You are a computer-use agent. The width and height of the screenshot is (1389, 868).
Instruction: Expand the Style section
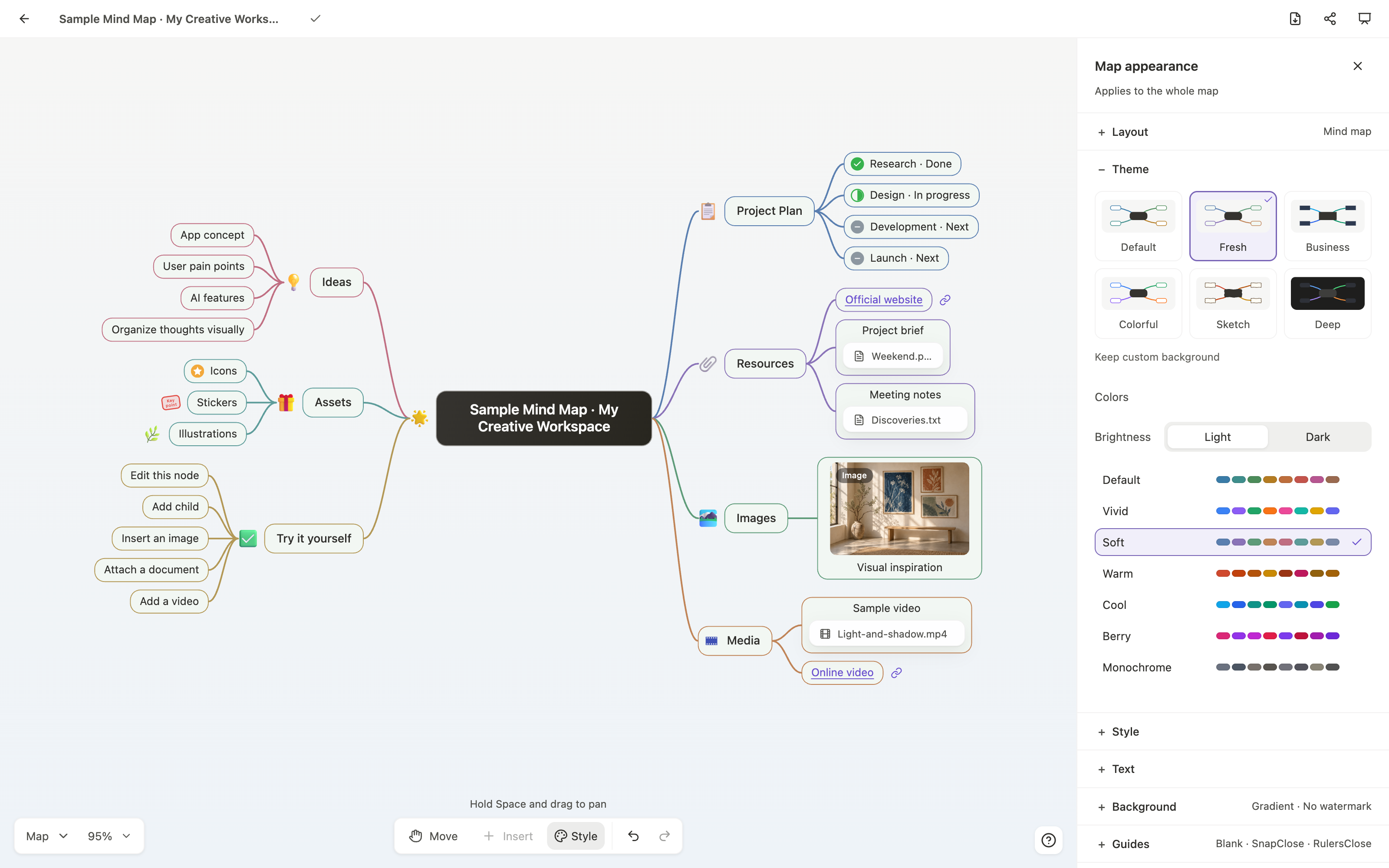1232,731
